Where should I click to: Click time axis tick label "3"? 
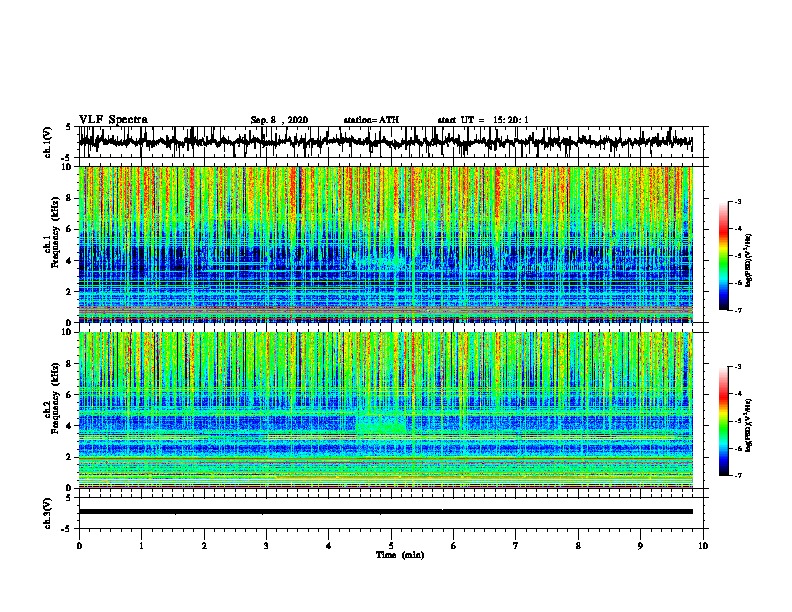pos(266,545)
